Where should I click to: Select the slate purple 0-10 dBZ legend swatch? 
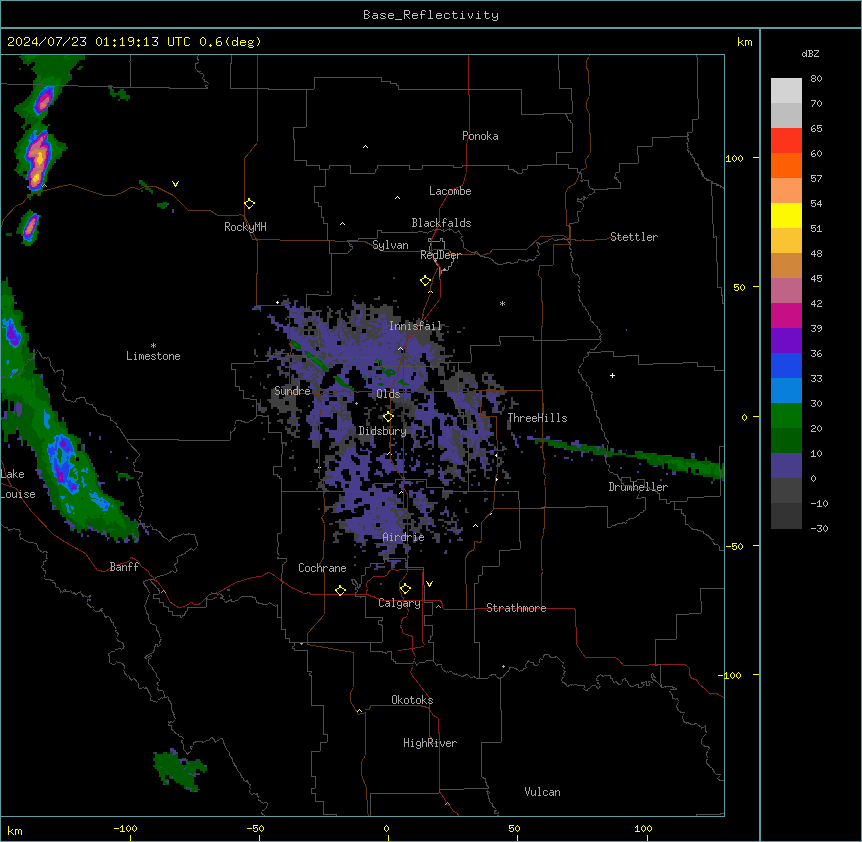point(786,466)
